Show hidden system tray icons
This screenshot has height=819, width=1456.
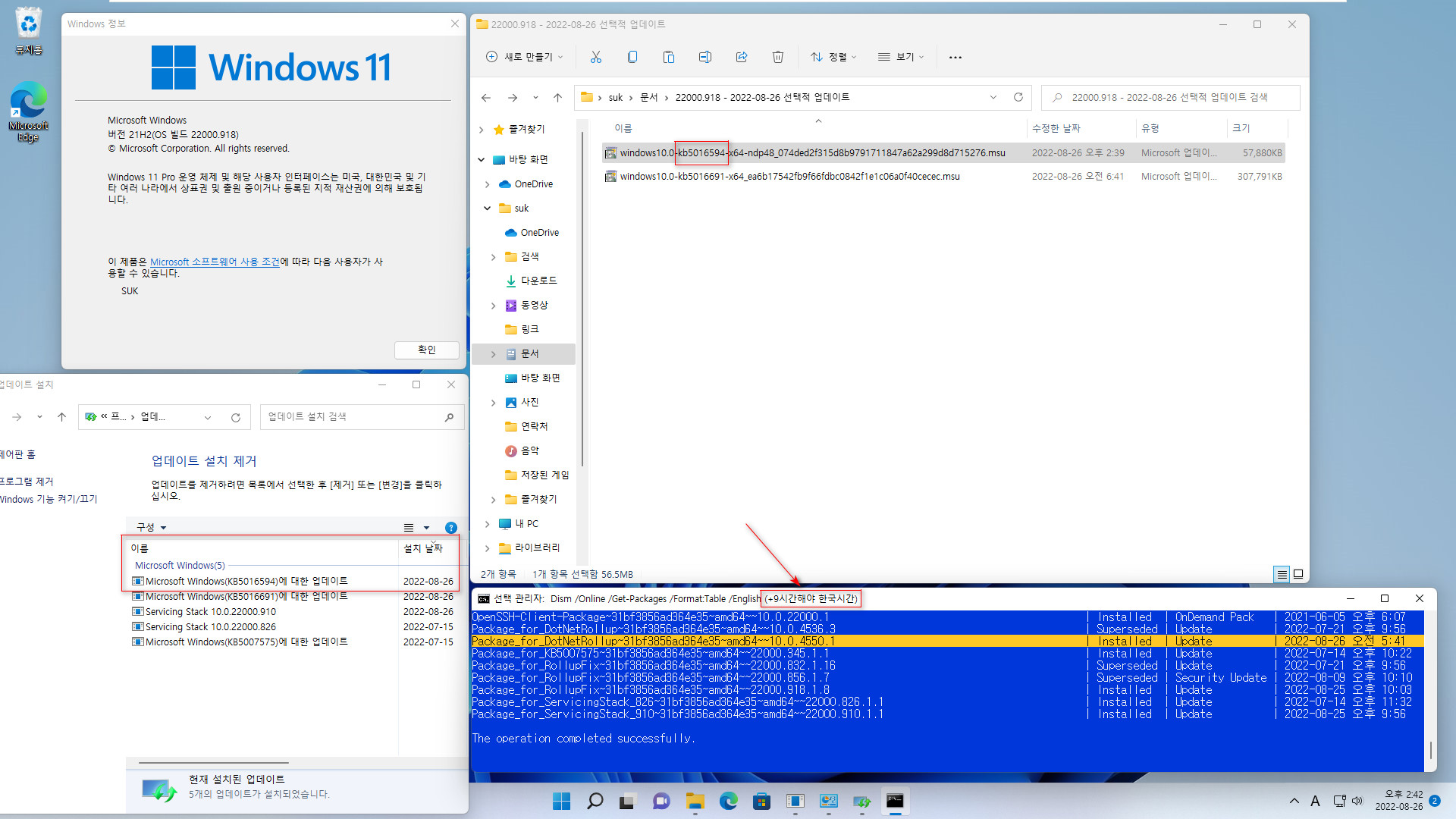(x=1294, y=801)
